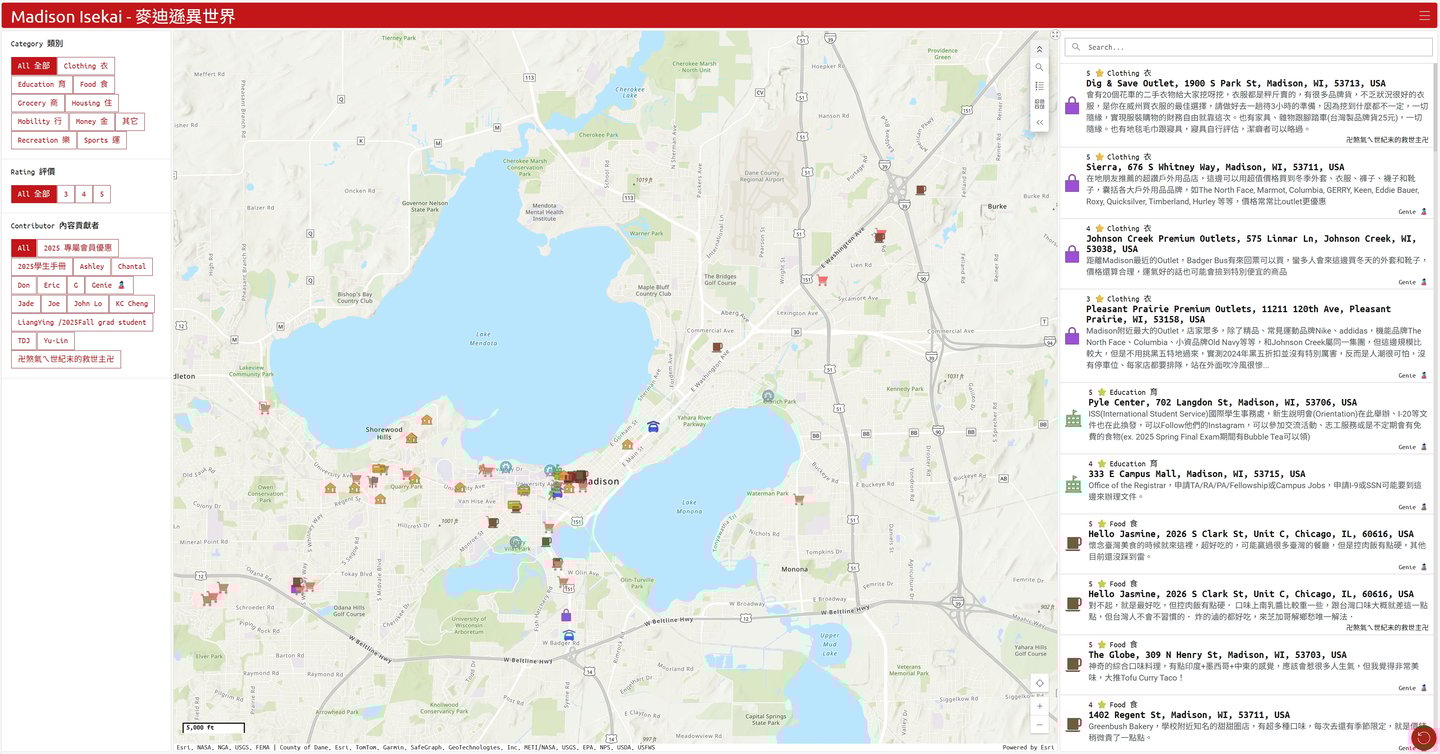1440x754 pixels.
Task: Open the 1402 Regent St listing title
Action: tap(1188, 715)
